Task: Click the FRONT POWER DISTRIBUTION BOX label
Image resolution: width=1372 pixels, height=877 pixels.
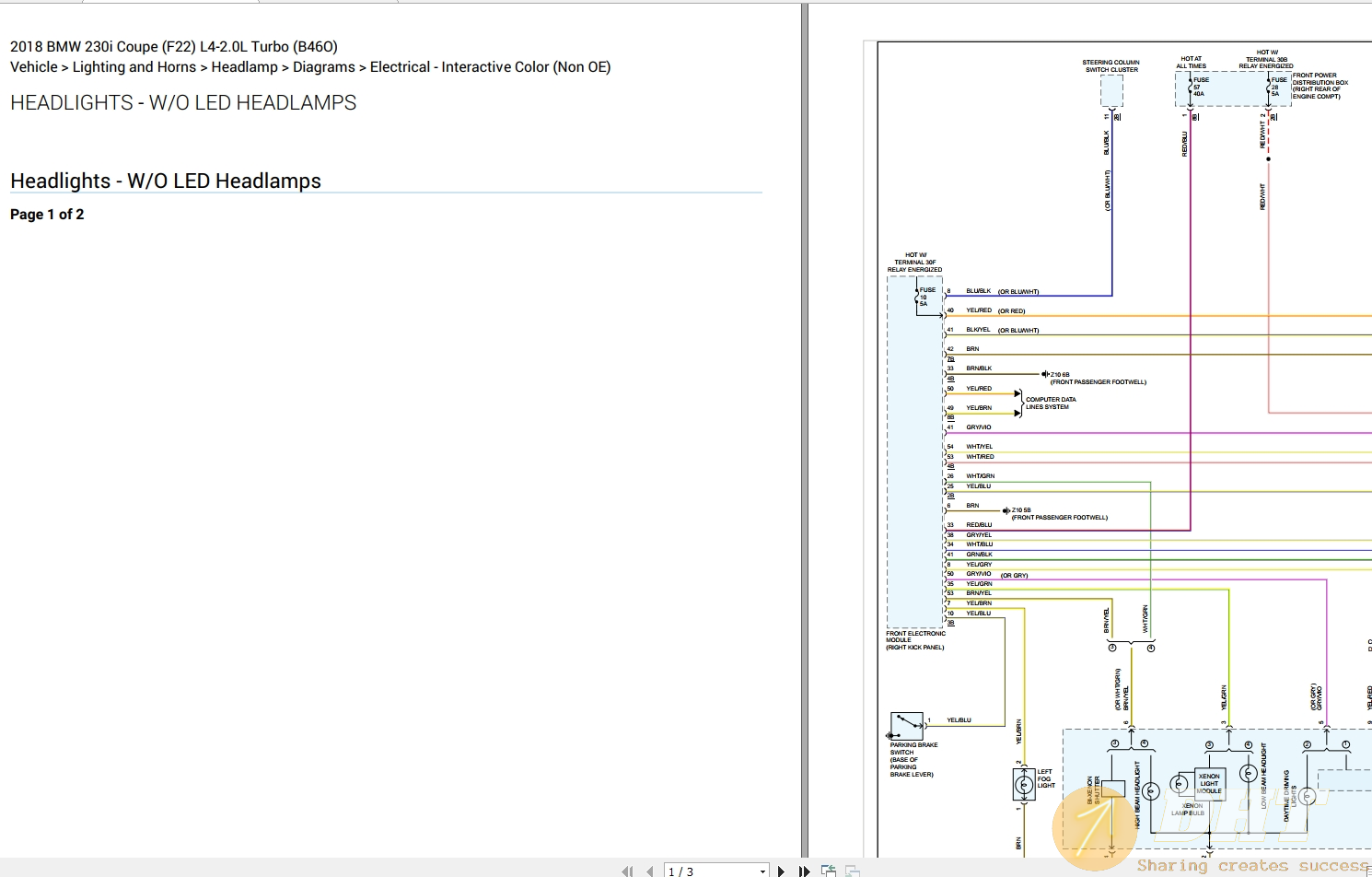Action: coord(1320,86)
